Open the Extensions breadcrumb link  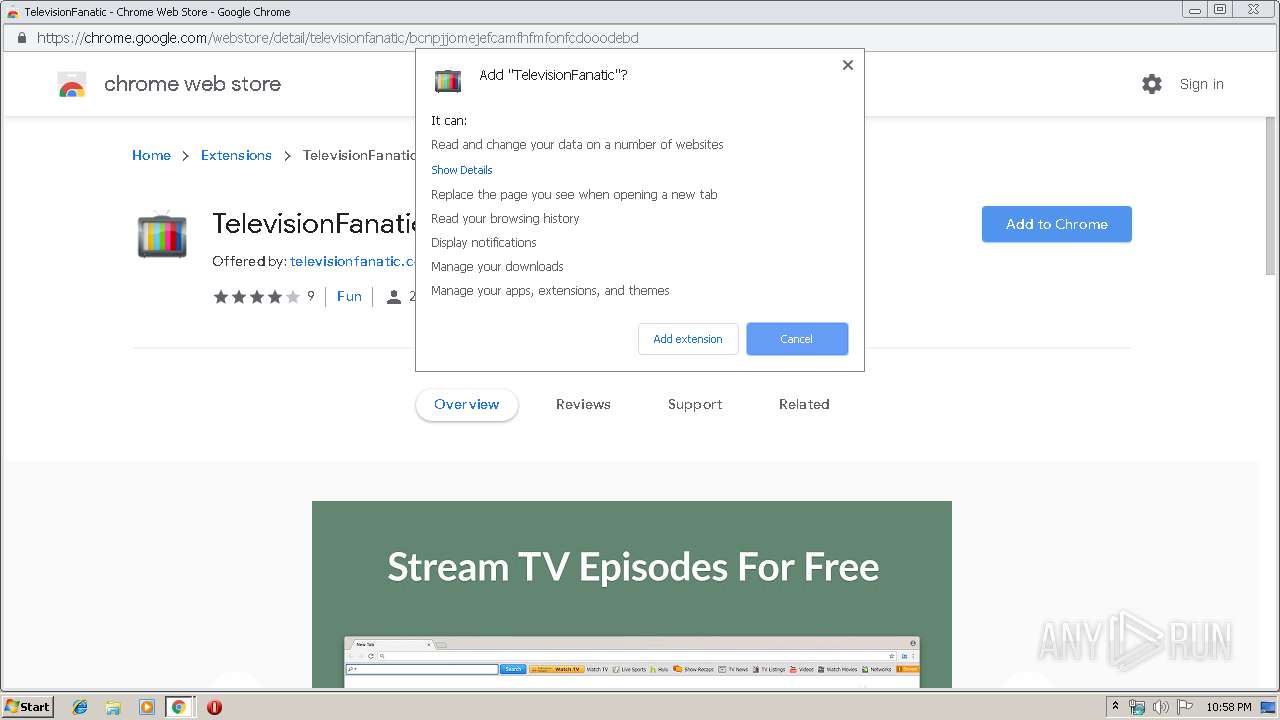point(236,155)
